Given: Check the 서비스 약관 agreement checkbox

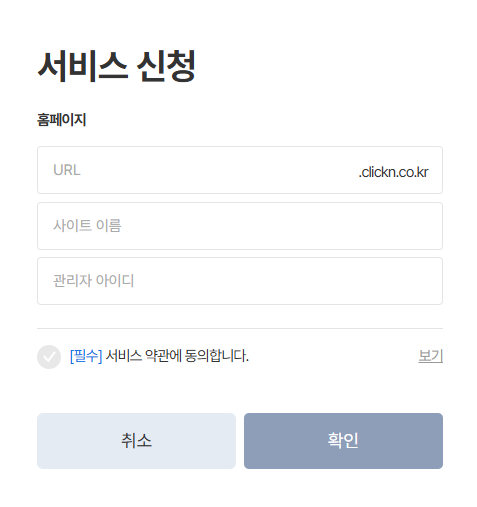Looking at the screenshot, I should coord(49,357).
